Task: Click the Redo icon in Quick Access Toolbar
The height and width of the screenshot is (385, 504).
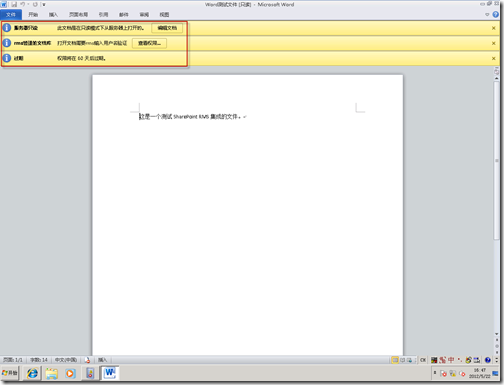Action: (x=35, y=4)
